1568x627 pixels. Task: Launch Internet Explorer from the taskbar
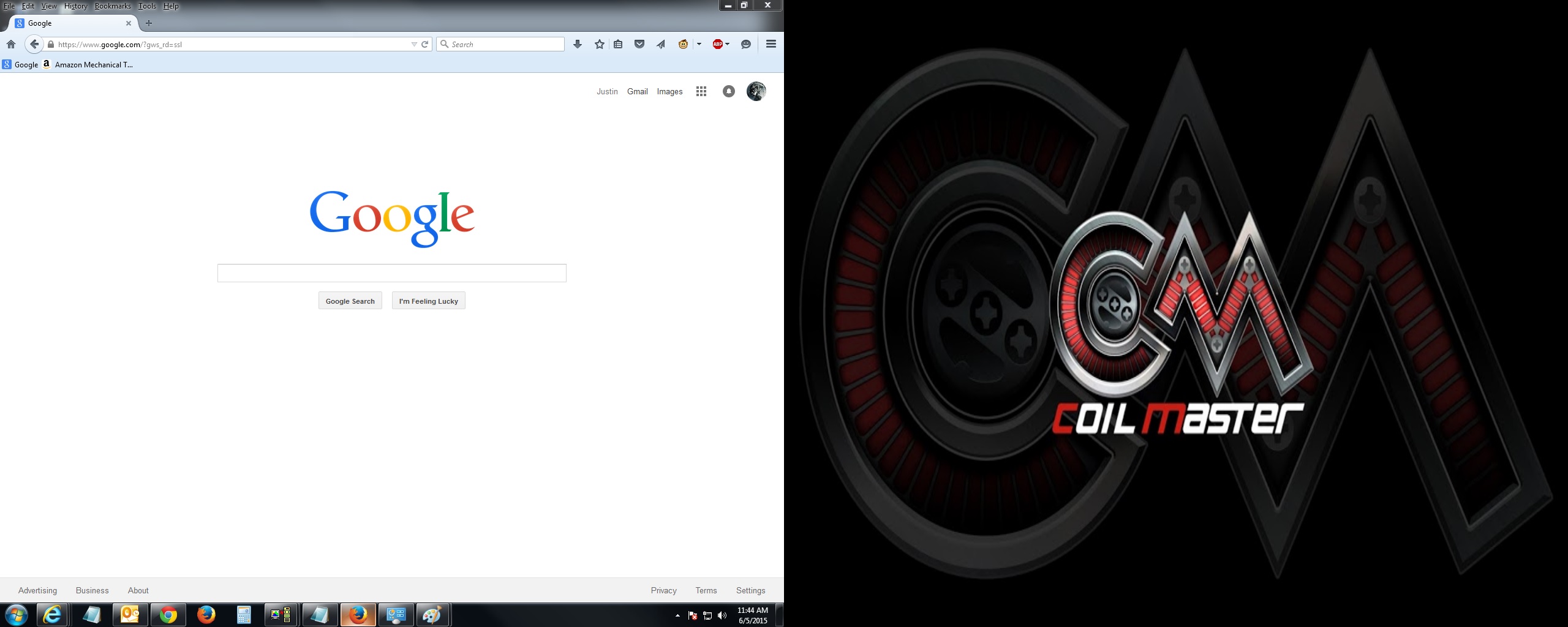pyautogui.click(x=53, y=615)
